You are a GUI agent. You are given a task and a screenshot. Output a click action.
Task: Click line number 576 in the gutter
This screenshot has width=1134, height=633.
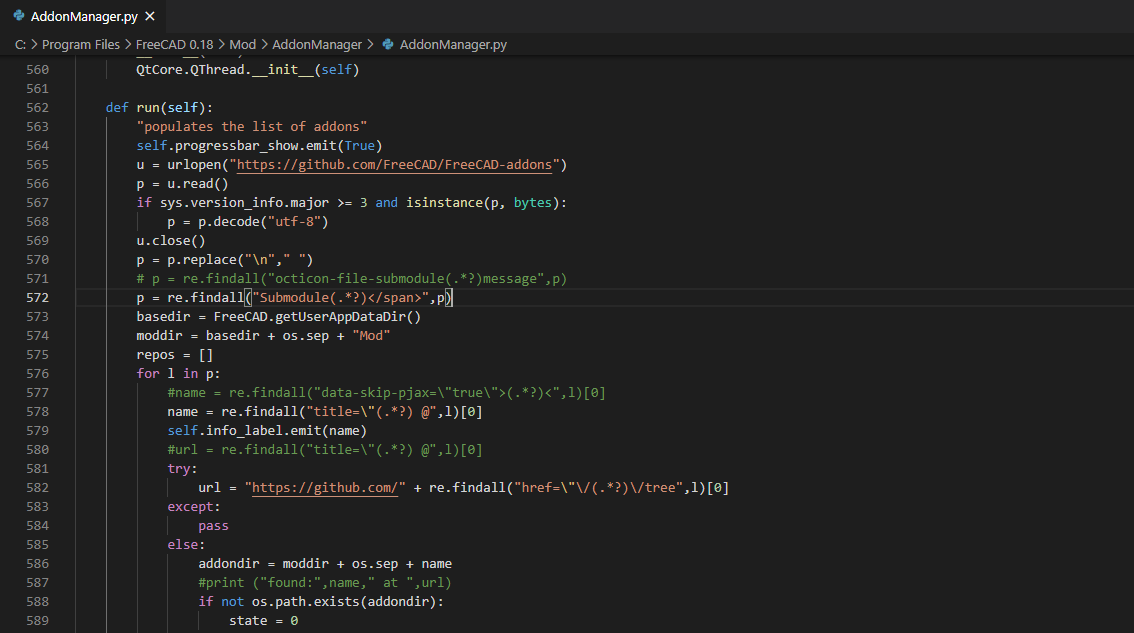pyautogui.click(x=38, y=373)
